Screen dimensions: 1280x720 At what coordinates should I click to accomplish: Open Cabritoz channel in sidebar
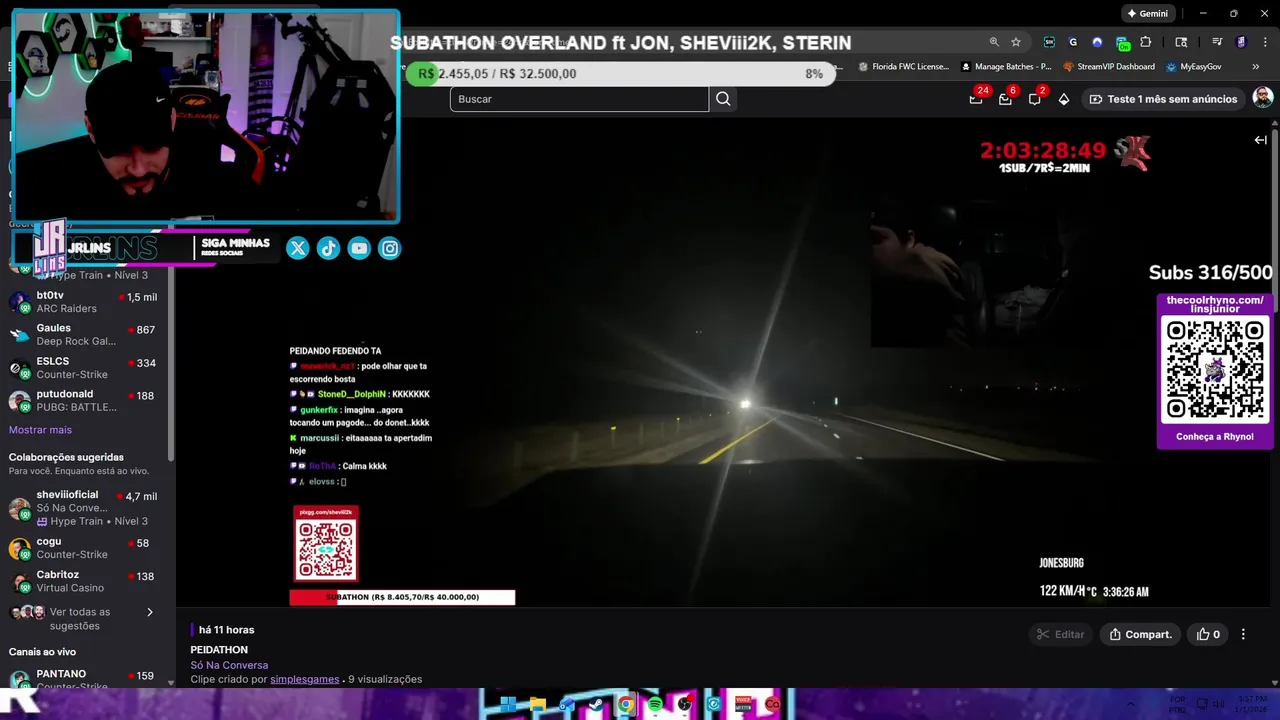tap(85, 581)
